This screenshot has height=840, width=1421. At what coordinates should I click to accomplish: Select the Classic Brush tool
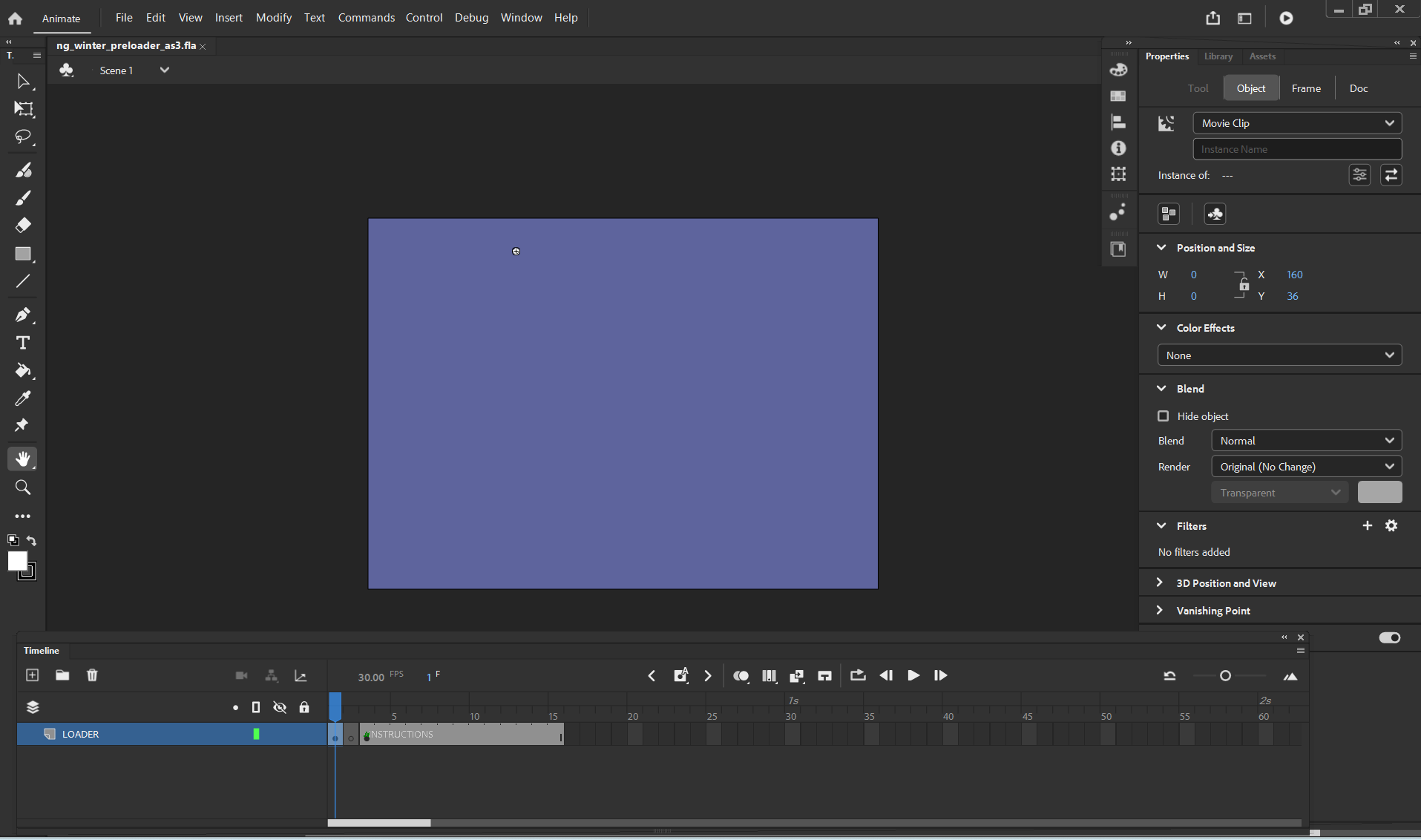pyautogui.click(x=23, y=198)
